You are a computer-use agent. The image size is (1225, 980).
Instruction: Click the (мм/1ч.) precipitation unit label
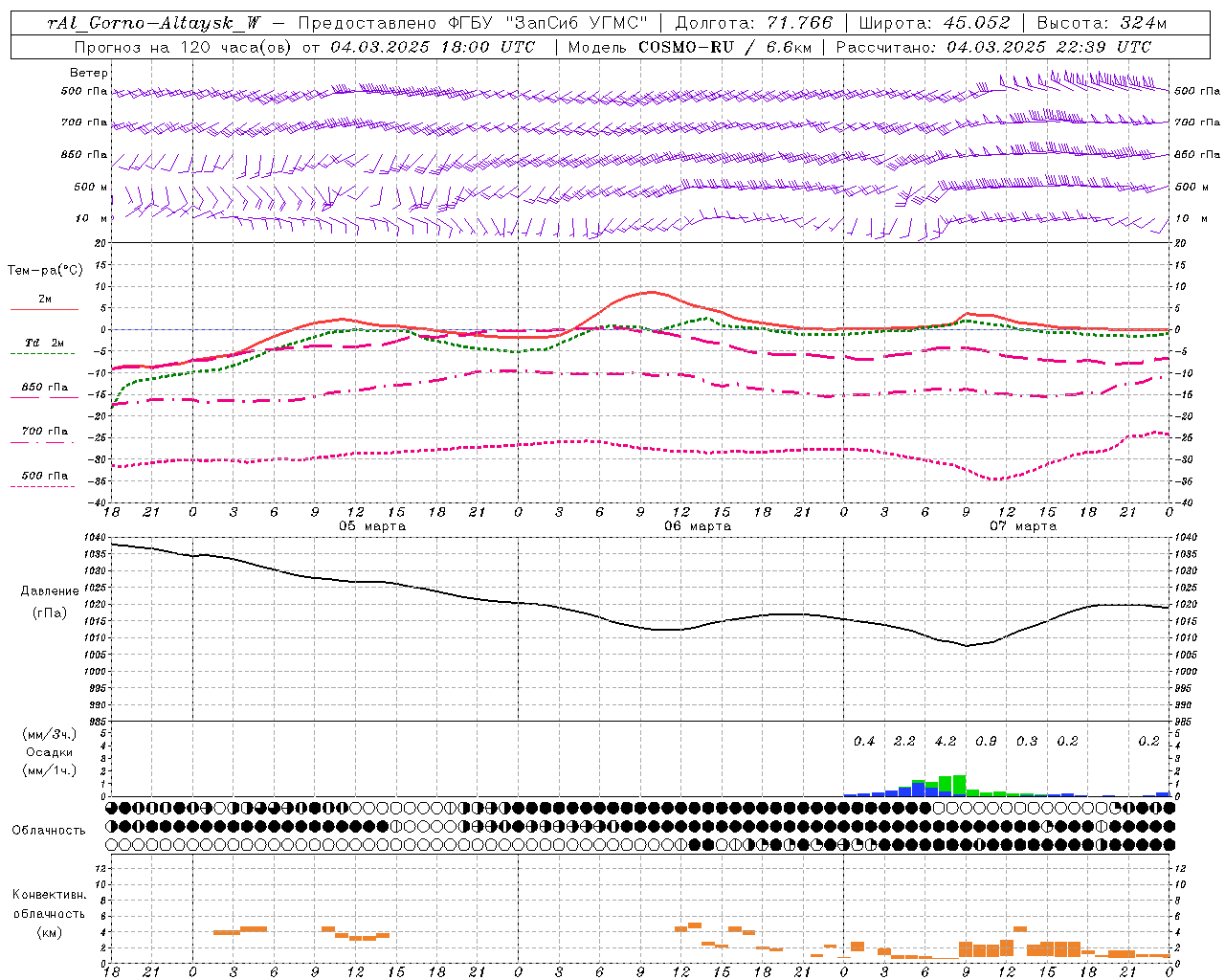(x=50, y=770)
